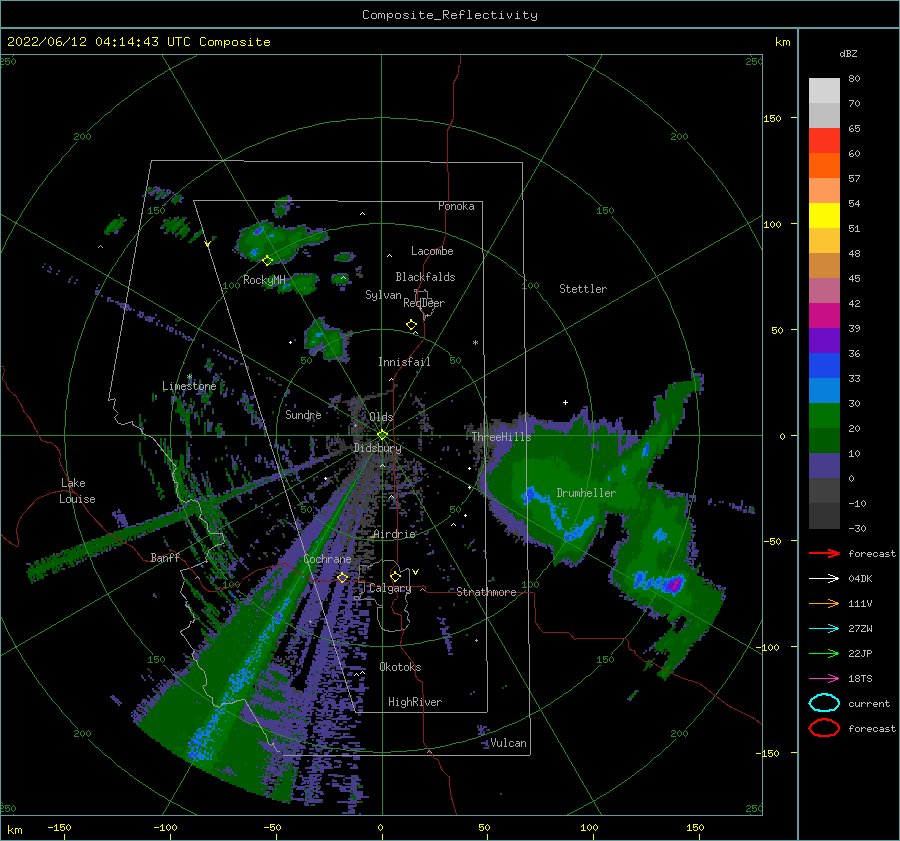Viewport: 900px width, 841px height.
Task: Click the Ponoka city label
Action: (x=456, y=206)
